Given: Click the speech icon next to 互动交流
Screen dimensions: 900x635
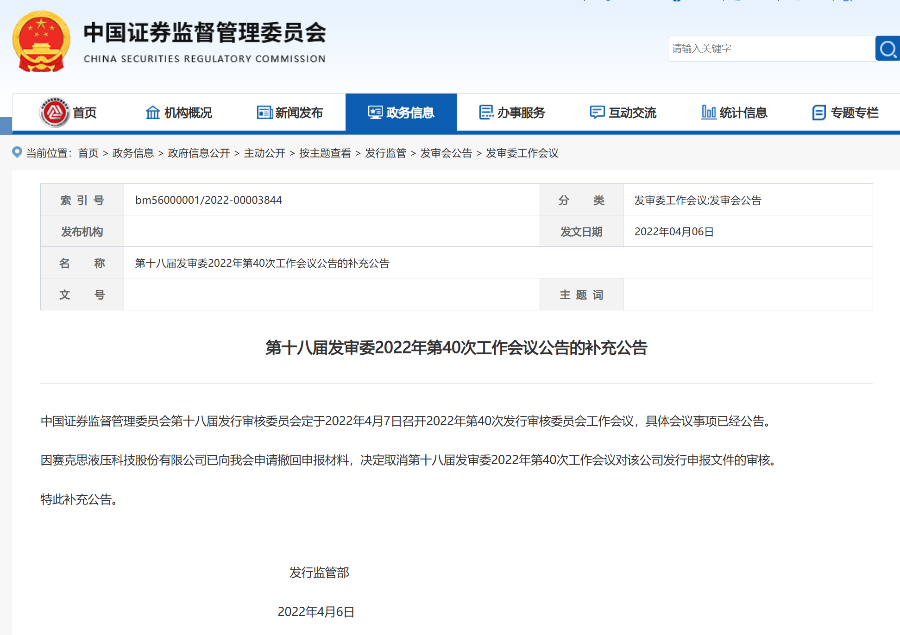Looking at the screenshot, I should click(597, 112).
